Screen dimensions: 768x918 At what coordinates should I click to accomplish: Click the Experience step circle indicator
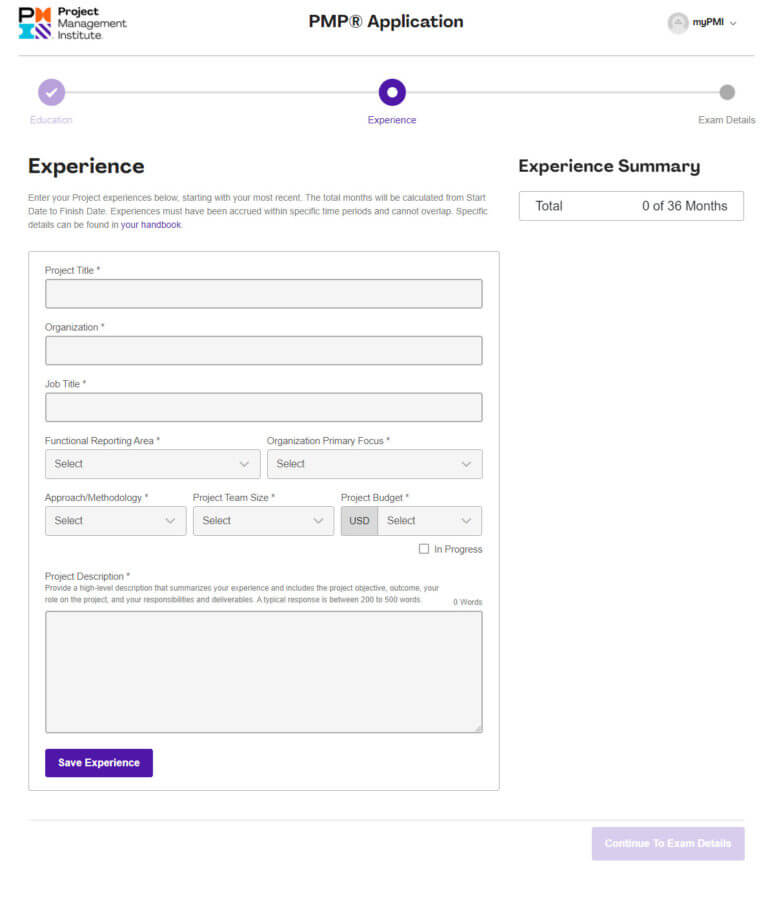pos(392,92)
